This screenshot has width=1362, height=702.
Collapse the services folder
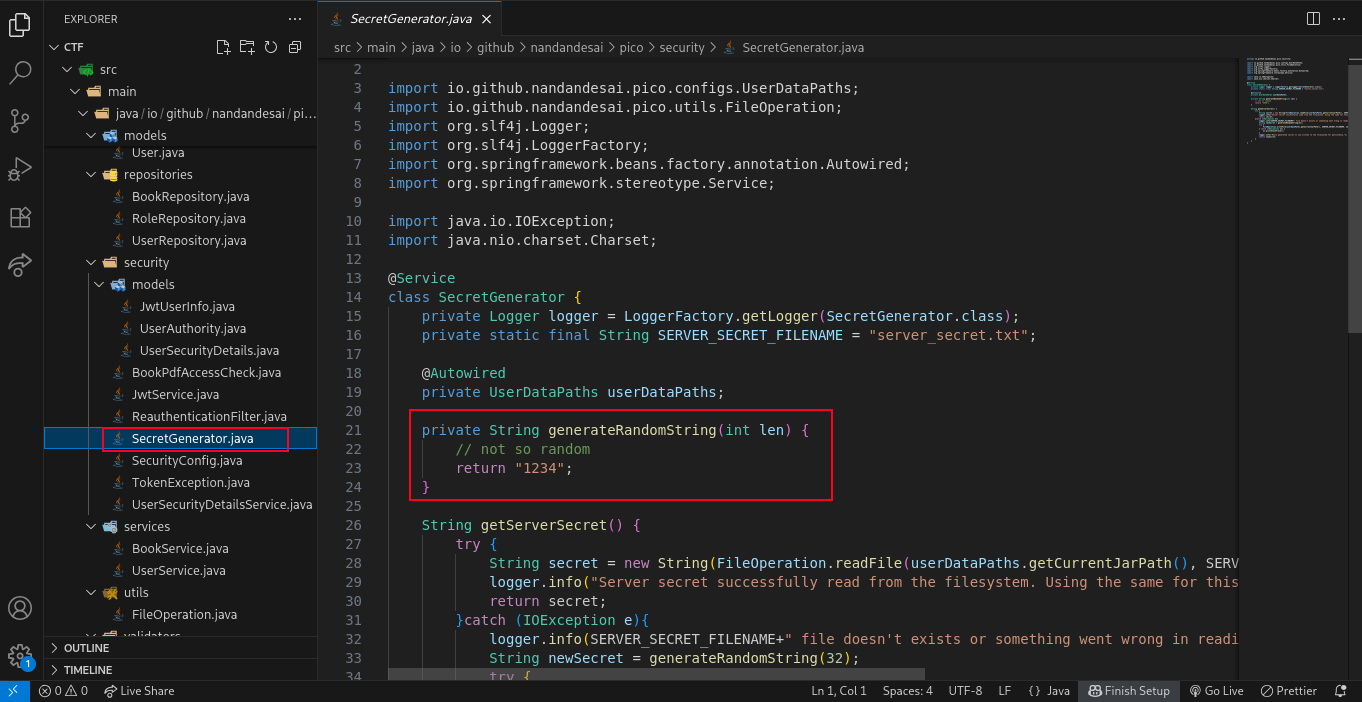click(146, 527)
